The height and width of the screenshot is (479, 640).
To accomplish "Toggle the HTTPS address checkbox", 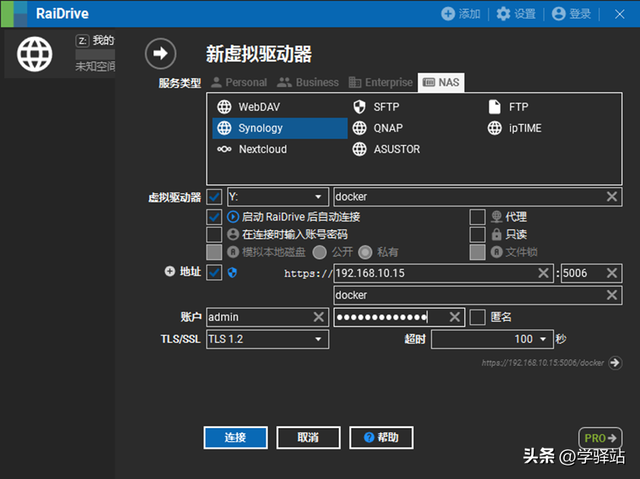I will click(x=214, y=273).
